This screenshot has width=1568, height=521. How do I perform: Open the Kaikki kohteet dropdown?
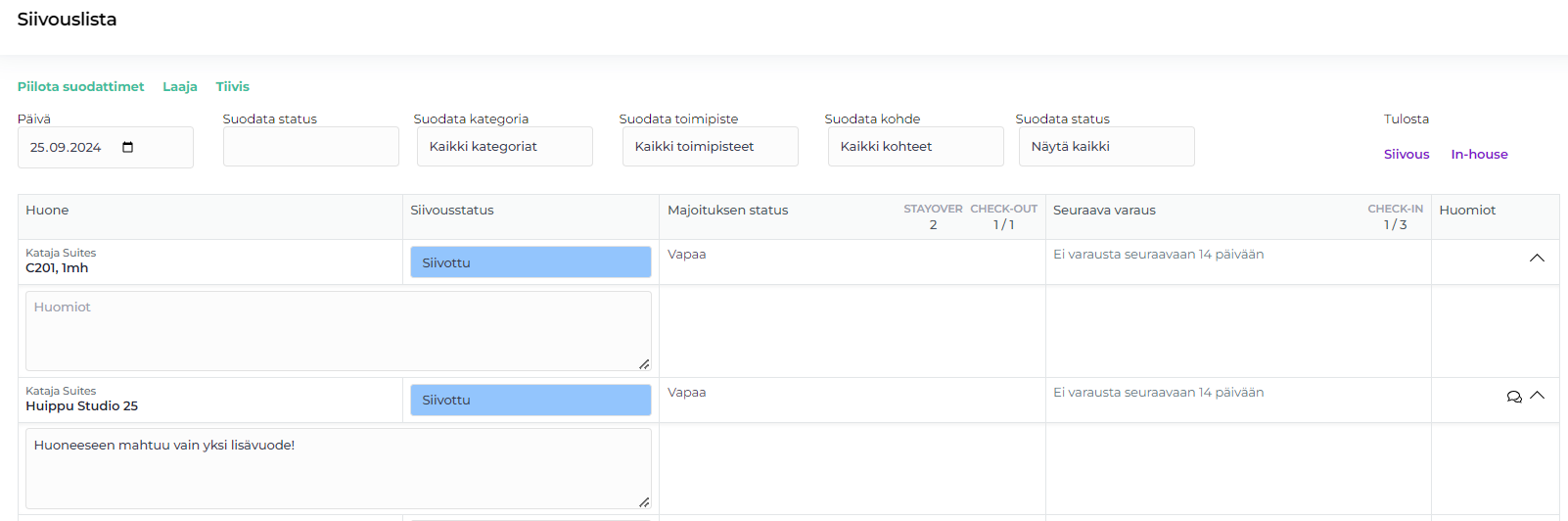click(915, 147)
